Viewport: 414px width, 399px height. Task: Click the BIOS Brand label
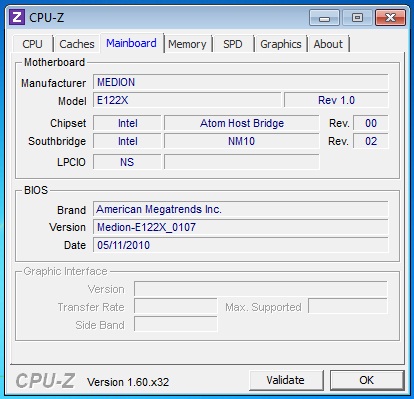71,210
